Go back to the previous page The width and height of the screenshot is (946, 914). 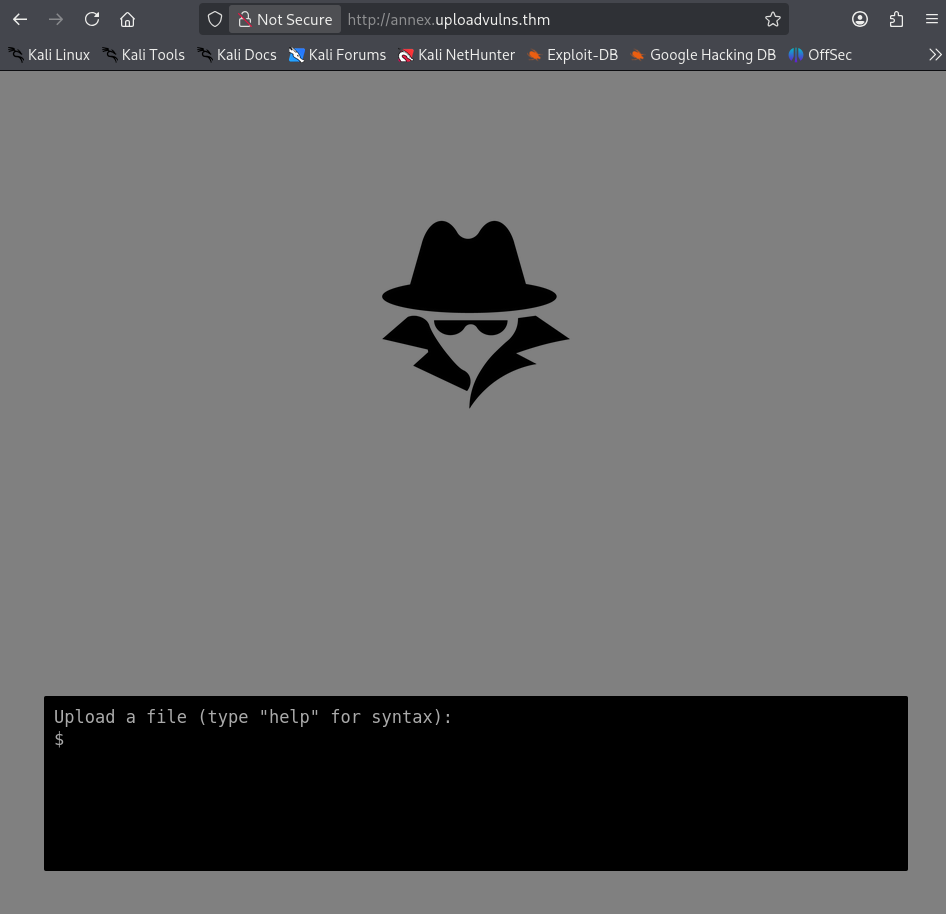pyautogui.click(x=20, y=19)
